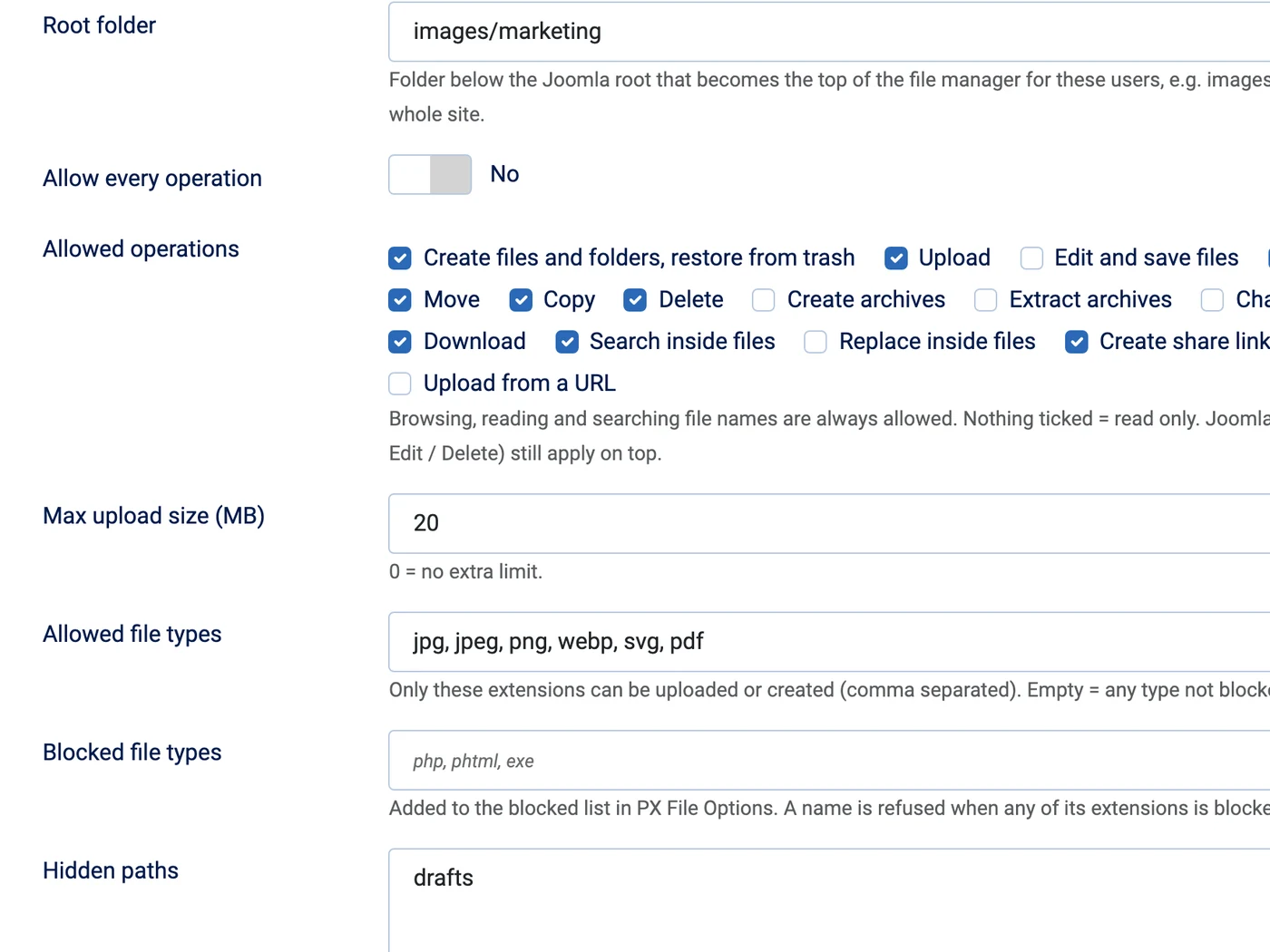
Task: Uncheck the Download operation
Action: pos(400,342)
